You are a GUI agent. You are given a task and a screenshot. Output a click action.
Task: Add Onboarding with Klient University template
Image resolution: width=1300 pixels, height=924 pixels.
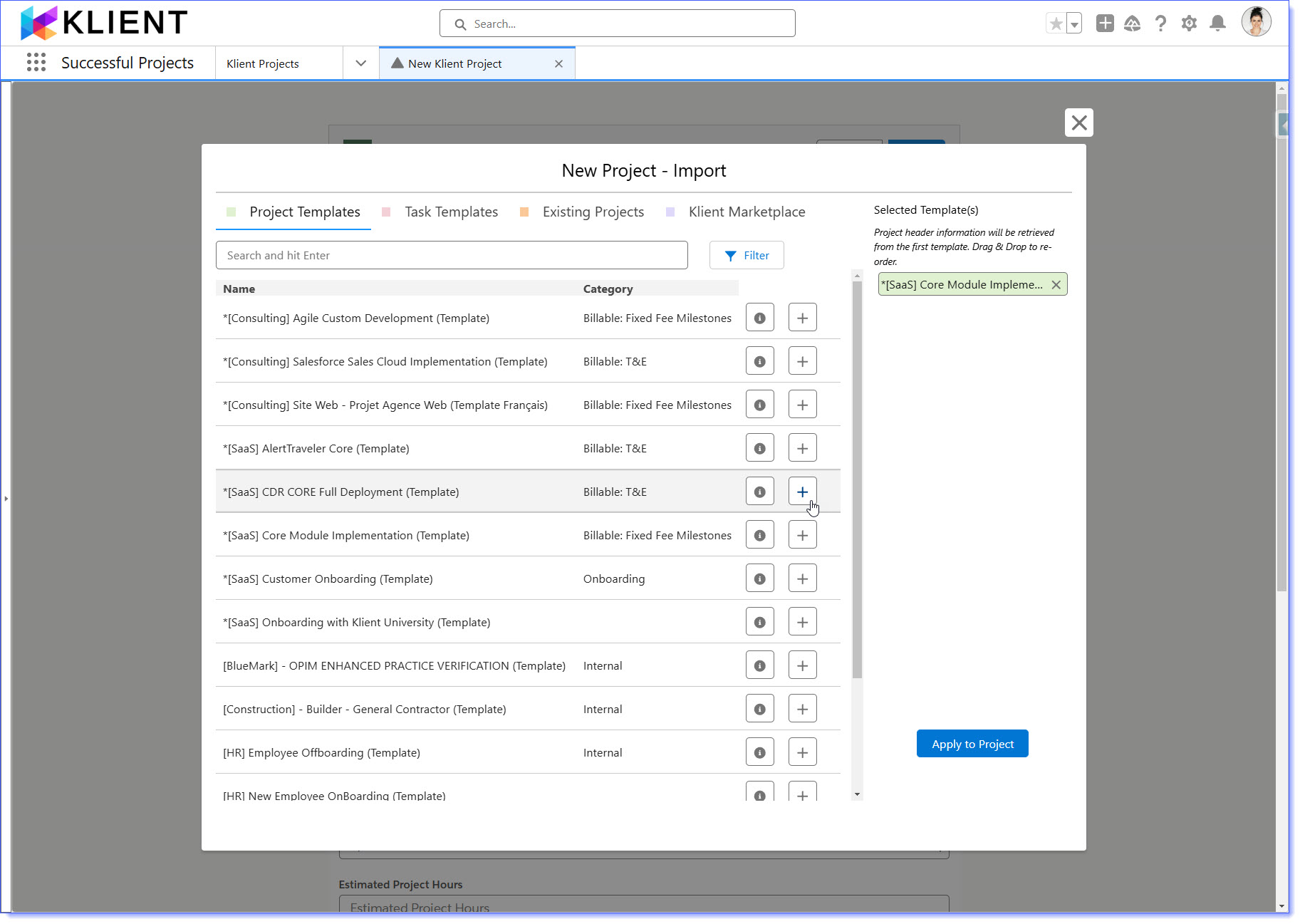[x=802, y=622]
